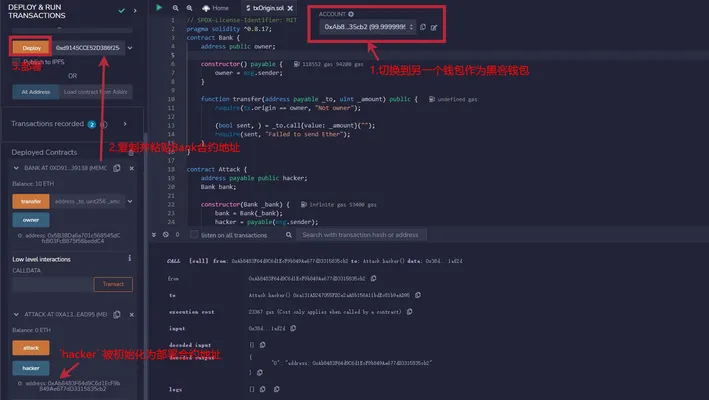Click the green run script icon
The height and width of the screenshot is (400, 709).
[159, 7]
